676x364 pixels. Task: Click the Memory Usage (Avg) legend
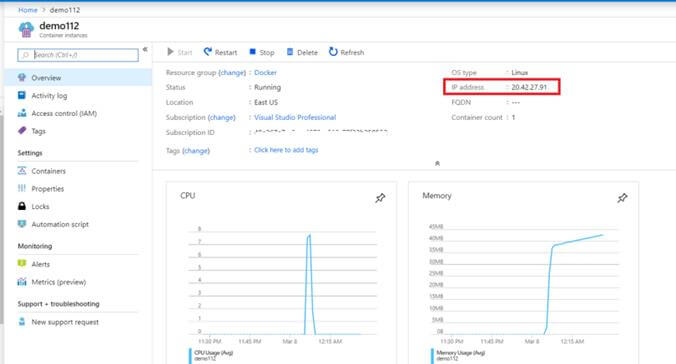pos(460,353)
